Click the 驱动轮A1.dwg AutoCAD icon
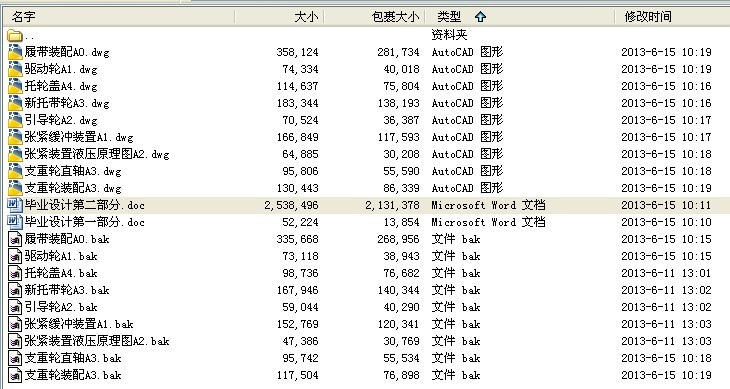The width and height of the screenshot is (730, 389). (x=15, y=69)
